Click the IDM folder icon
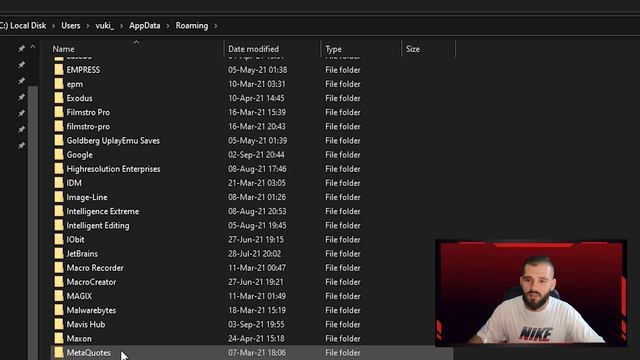Screen dimensions: 640x360 59,183
